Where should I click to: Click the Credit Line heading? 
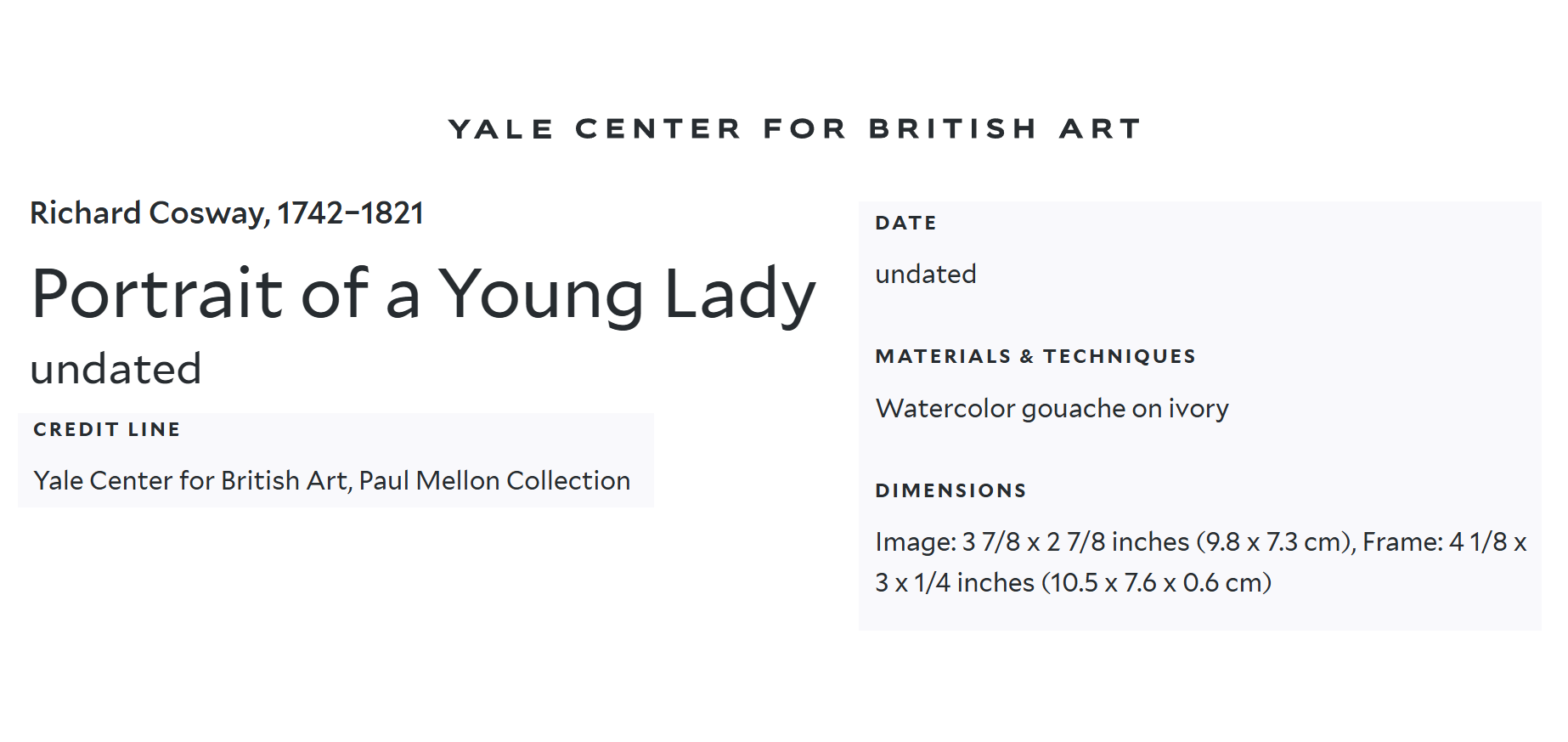point(107,430)
